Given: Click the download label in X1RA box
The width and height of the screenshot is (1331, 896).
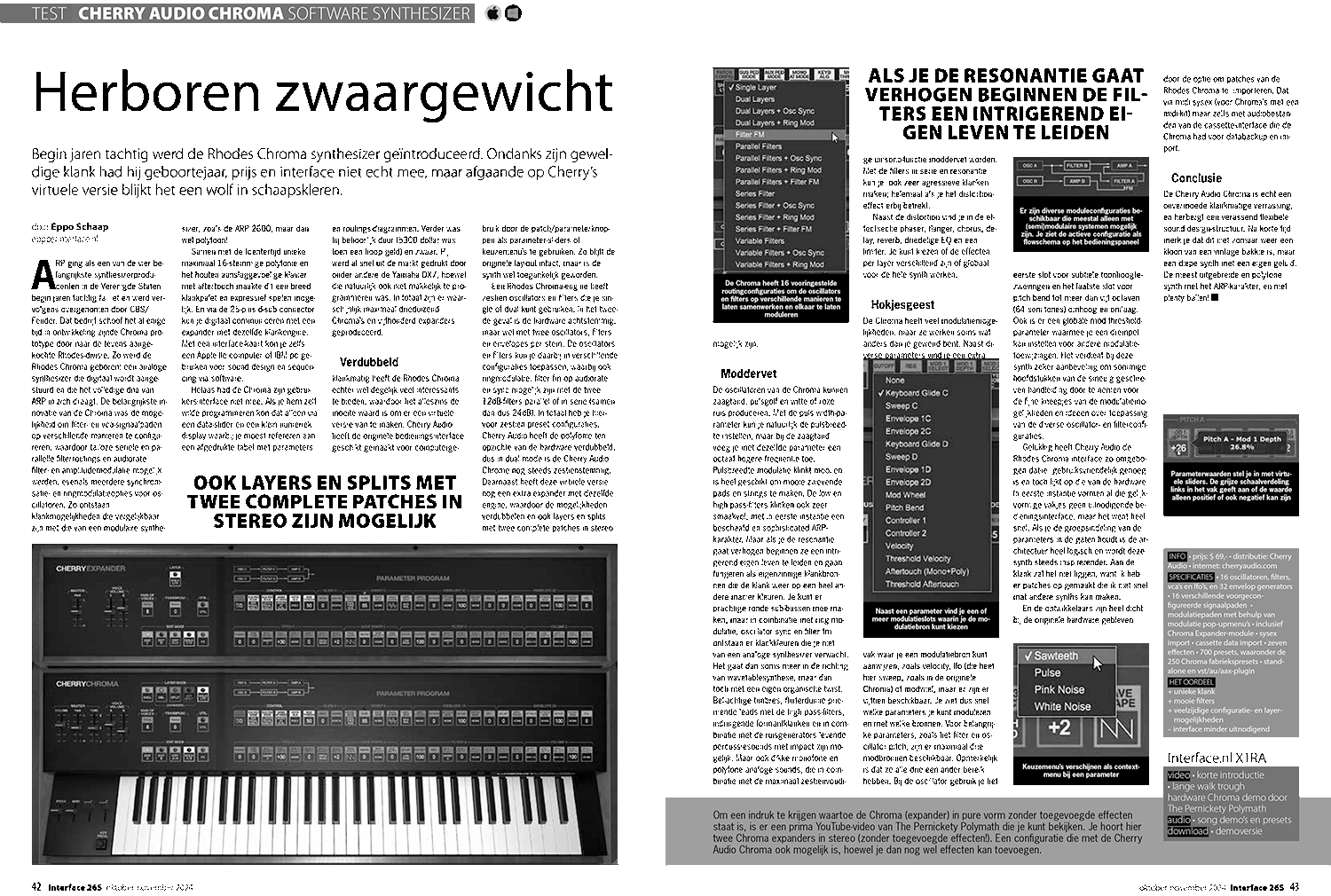Looking at the screenshot, I should point(1187,831).
